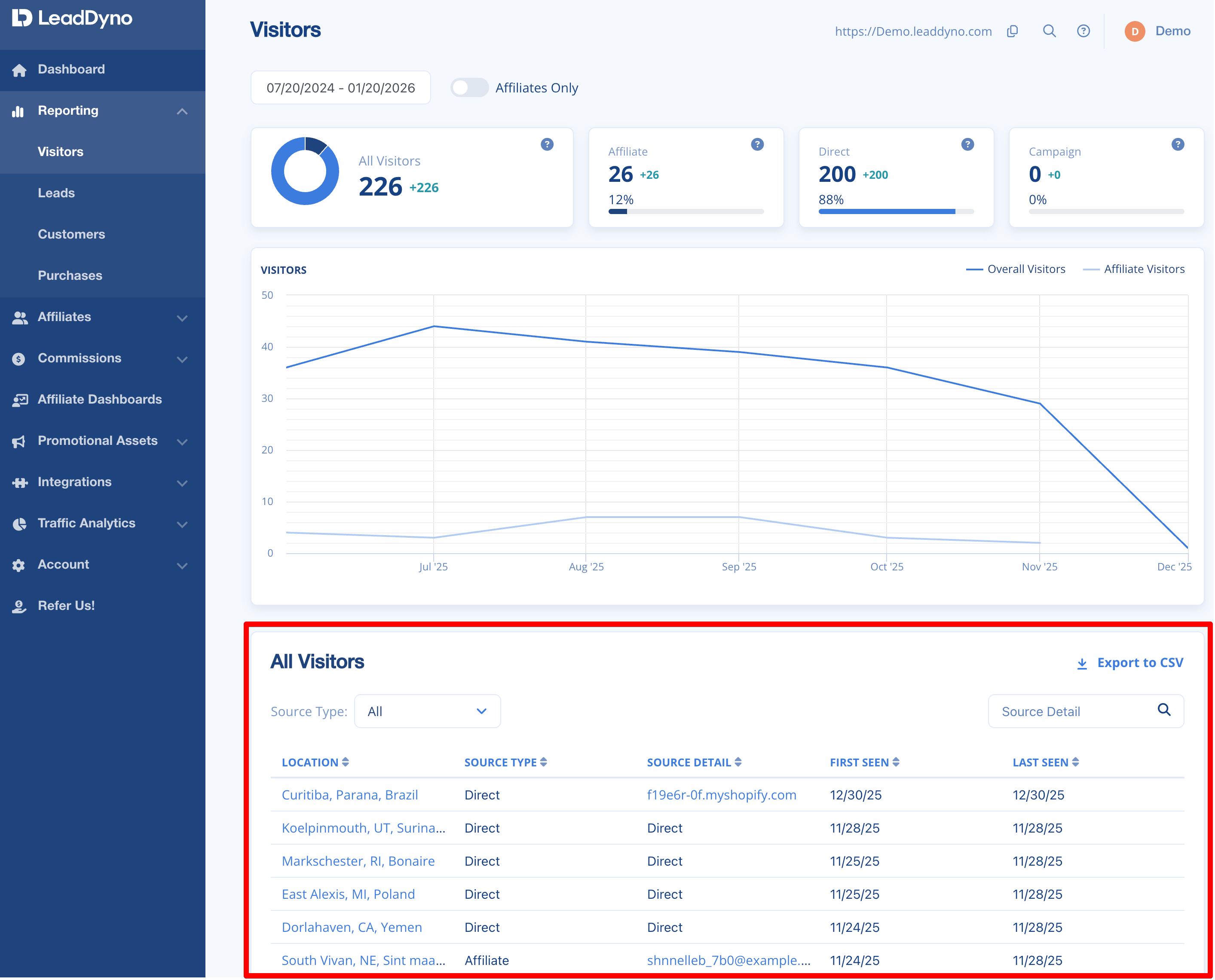Click the All Visitors card help icon

[x=547, y=144]
